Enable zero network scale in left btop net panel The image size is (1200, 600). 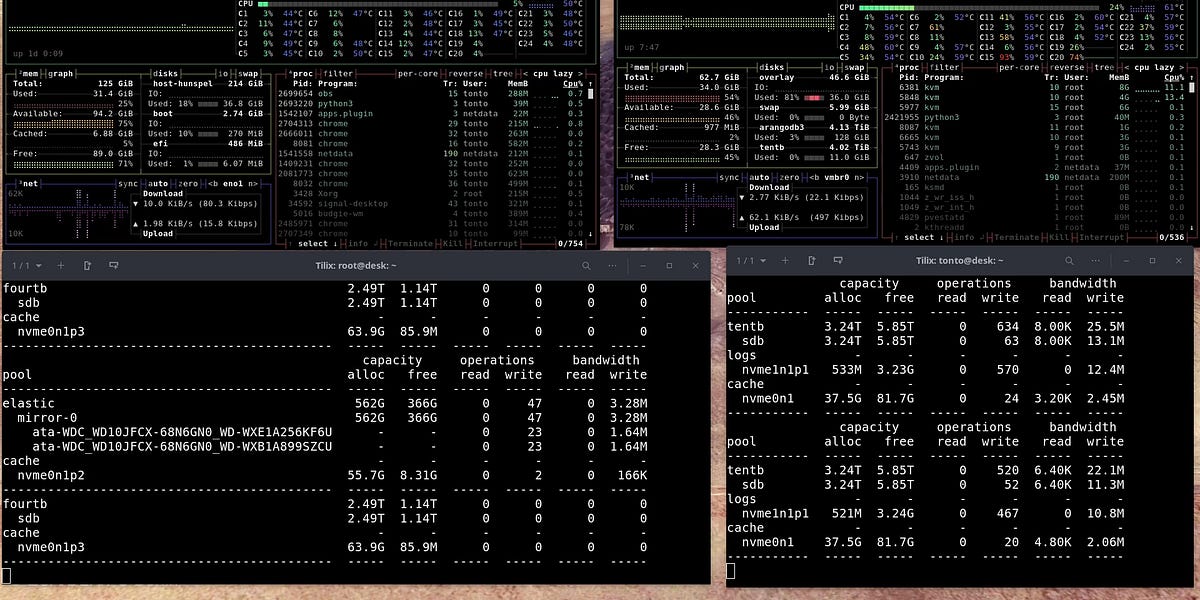[x=188, y=184]
